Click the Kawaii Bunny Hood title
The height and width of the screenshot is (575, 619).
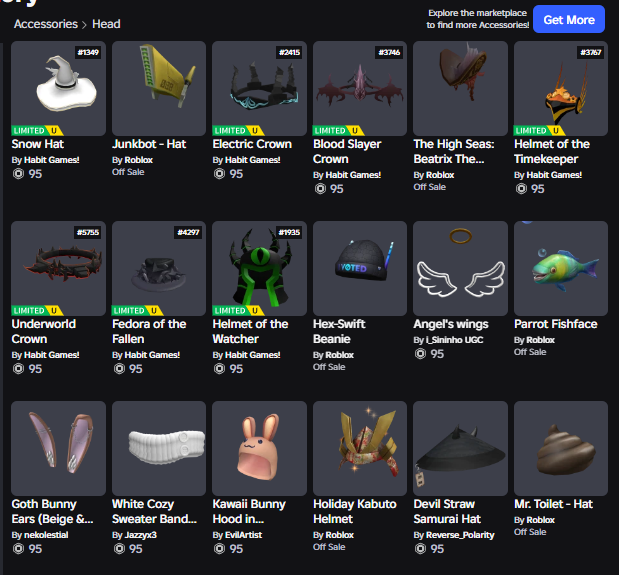pos(249,511)
